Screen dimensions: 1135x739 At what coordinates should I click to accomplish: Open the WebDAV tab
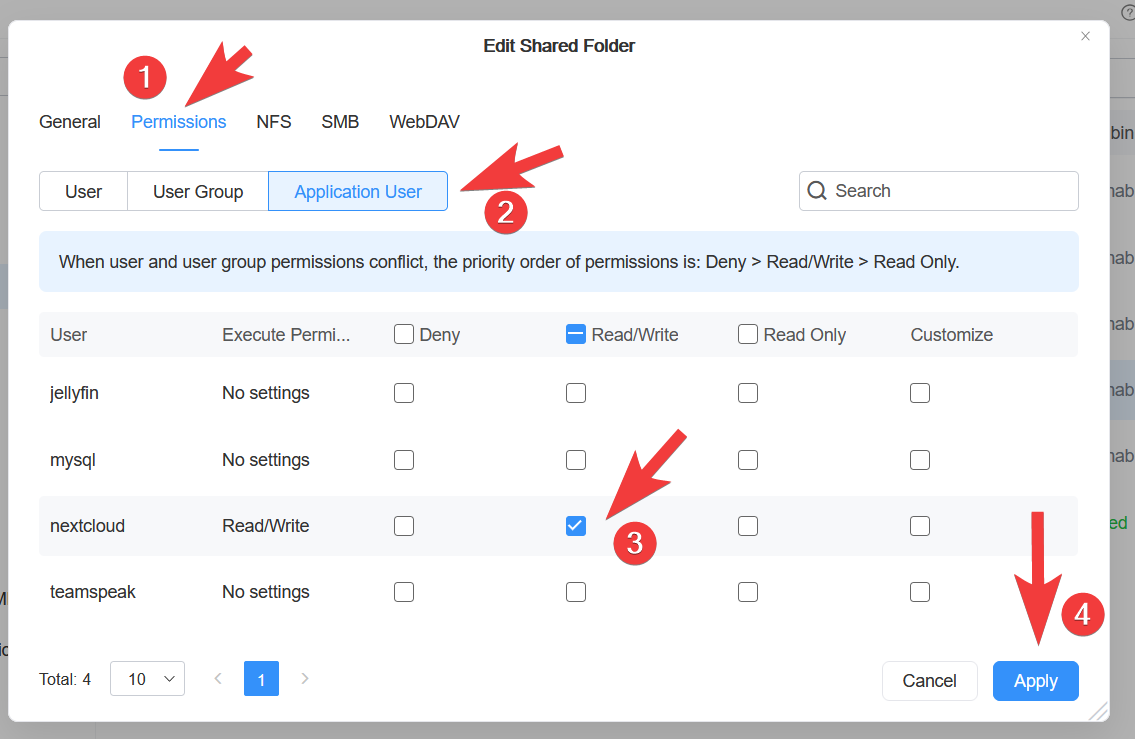pyautogui.click(x=424, y=122)
